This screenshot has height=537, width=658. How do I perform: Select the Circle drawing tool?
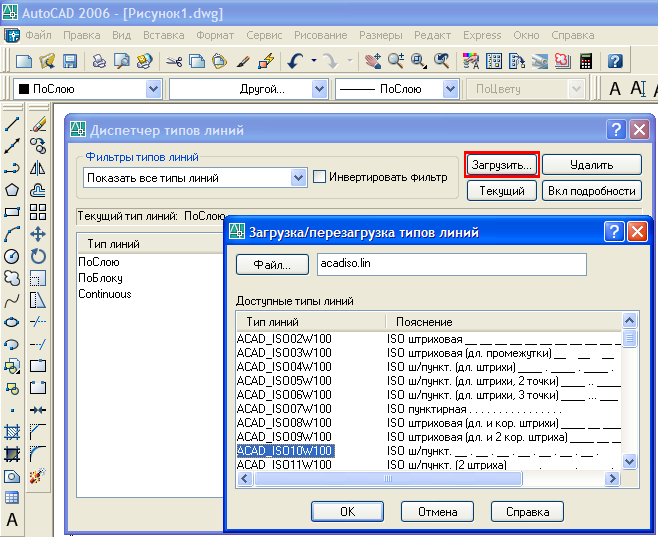click(12, 256)
